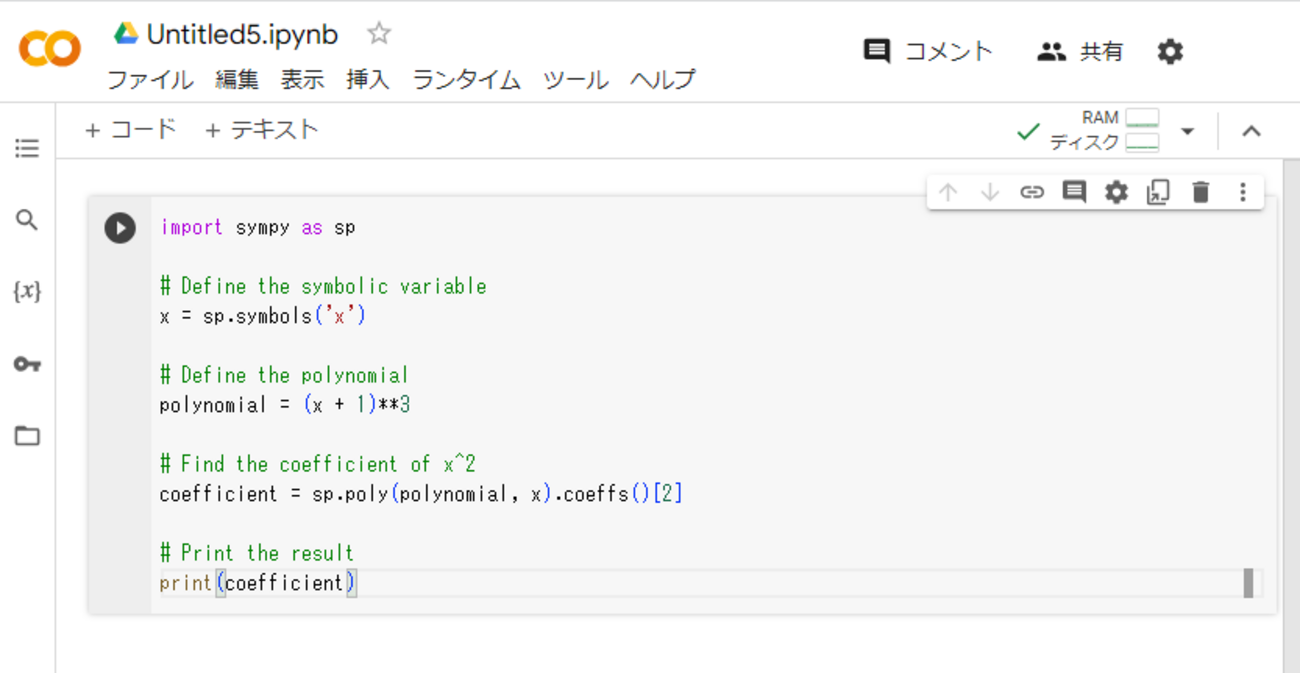
Task: Open the table of contents sidebar
Action: [x=26, y=147]
